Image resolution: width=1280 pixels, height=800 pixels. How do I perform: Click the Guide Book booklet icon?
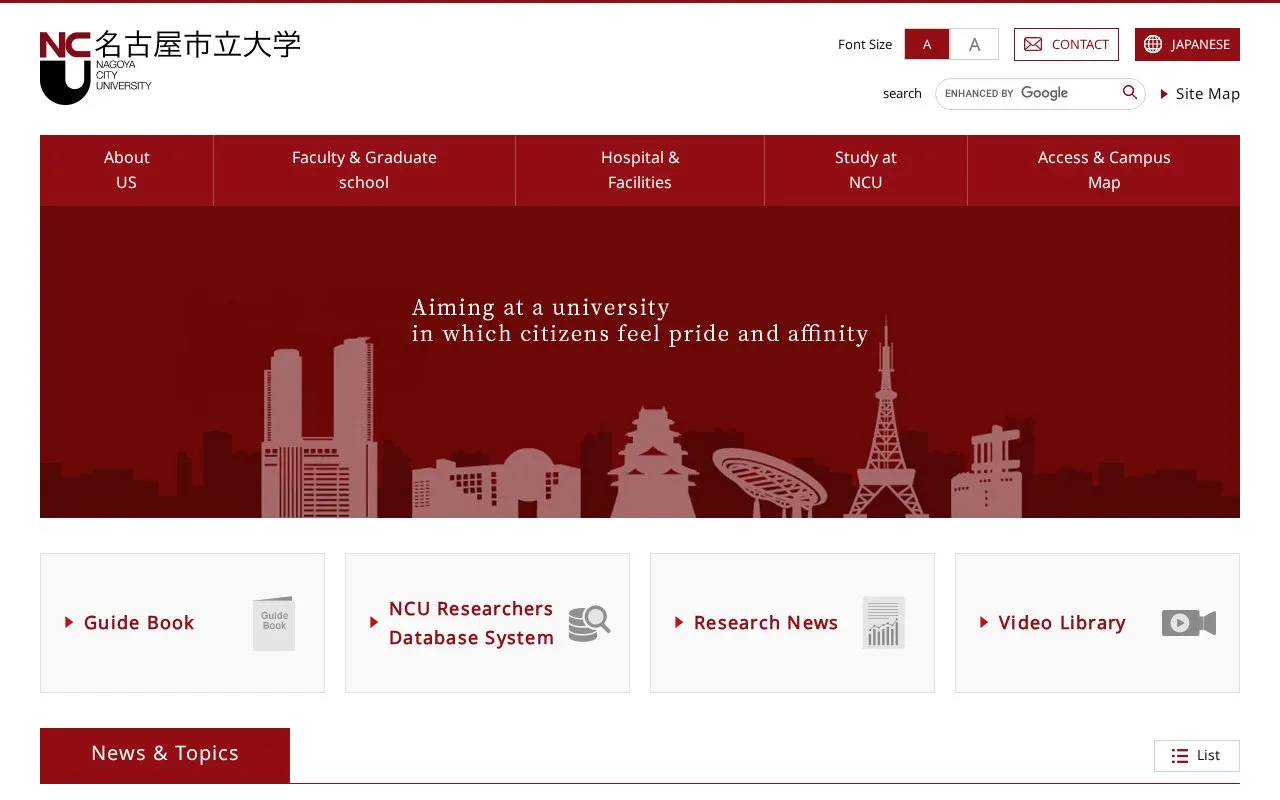pyautogui.click(x=274, y=623)
